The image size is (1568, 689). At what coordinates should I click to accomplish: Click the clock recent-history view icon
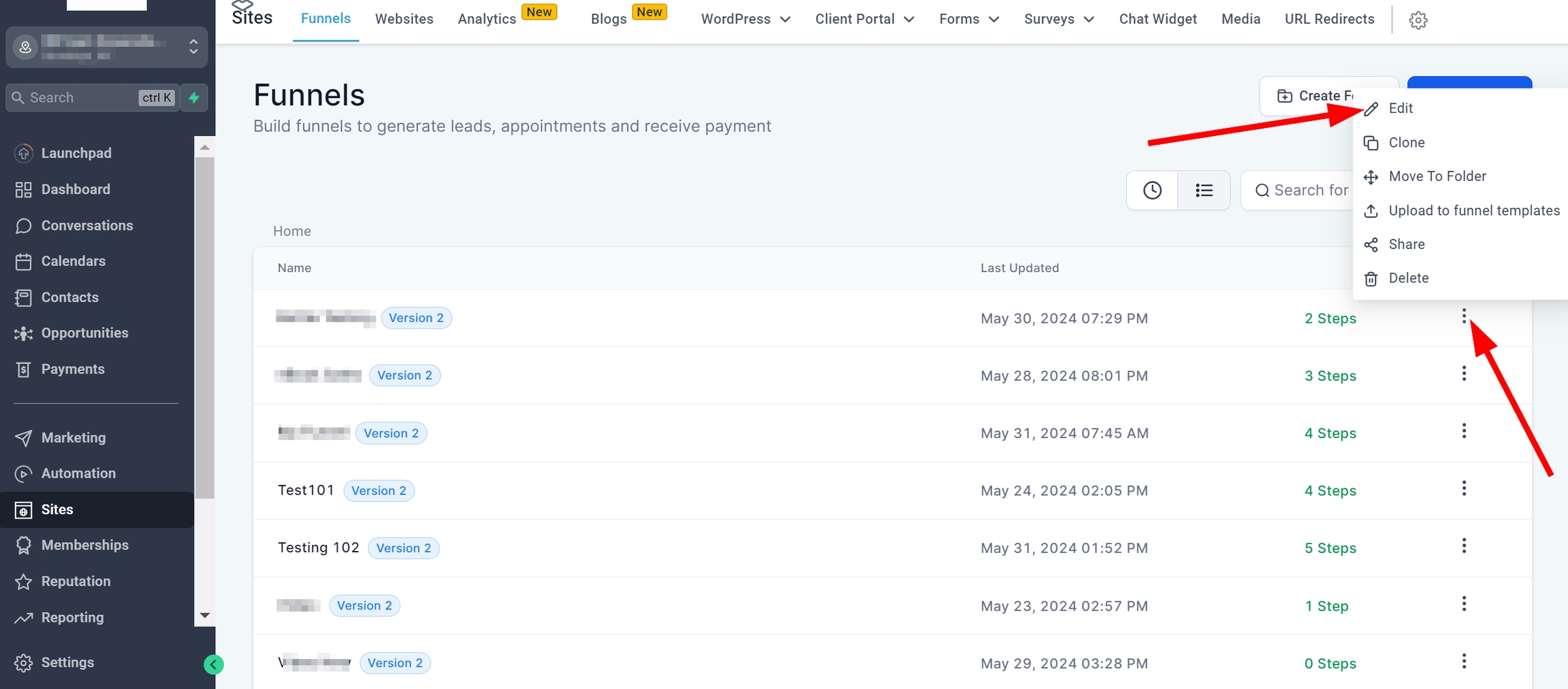click(x=1152, y=190)
